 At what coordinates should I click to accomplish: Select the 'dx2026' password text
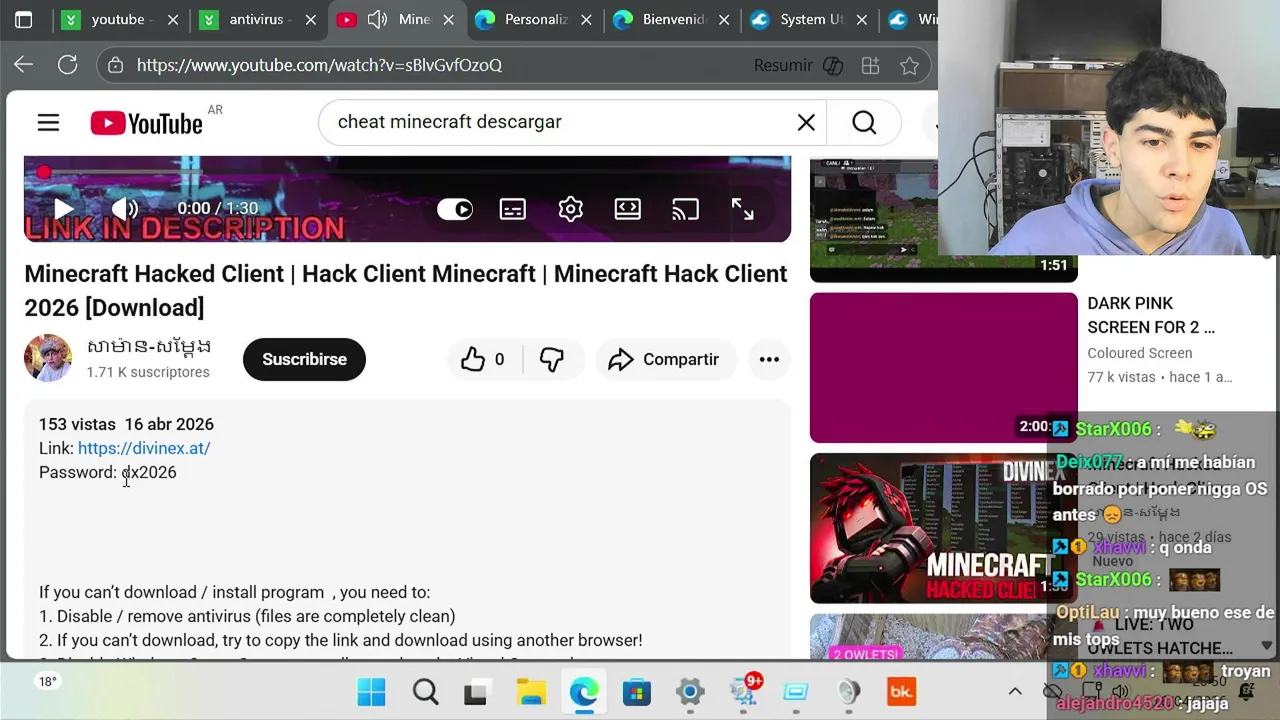tap(149, 472)
